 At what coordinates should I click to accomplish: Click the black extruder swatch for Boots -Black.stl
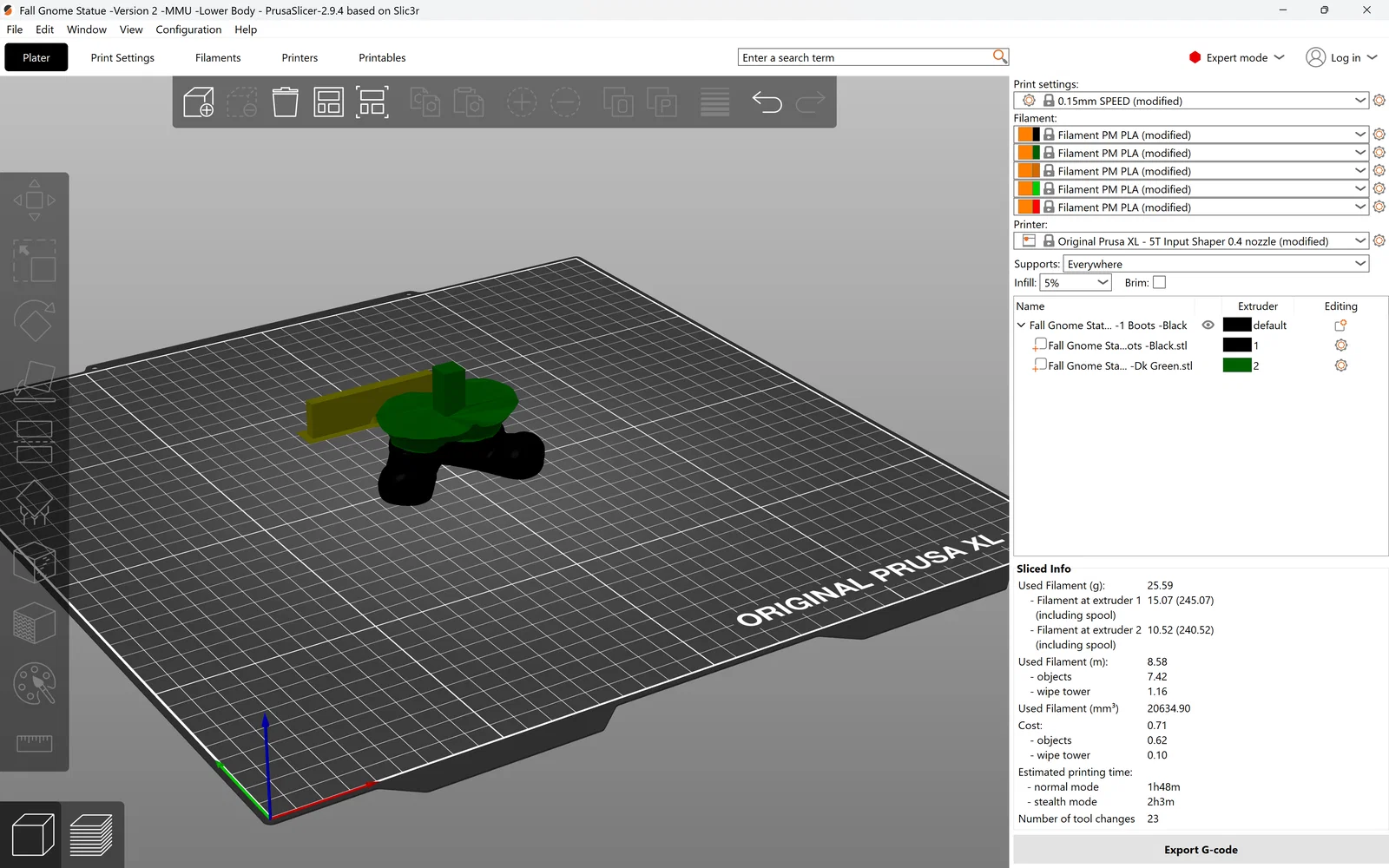[x=1237, y=345]
